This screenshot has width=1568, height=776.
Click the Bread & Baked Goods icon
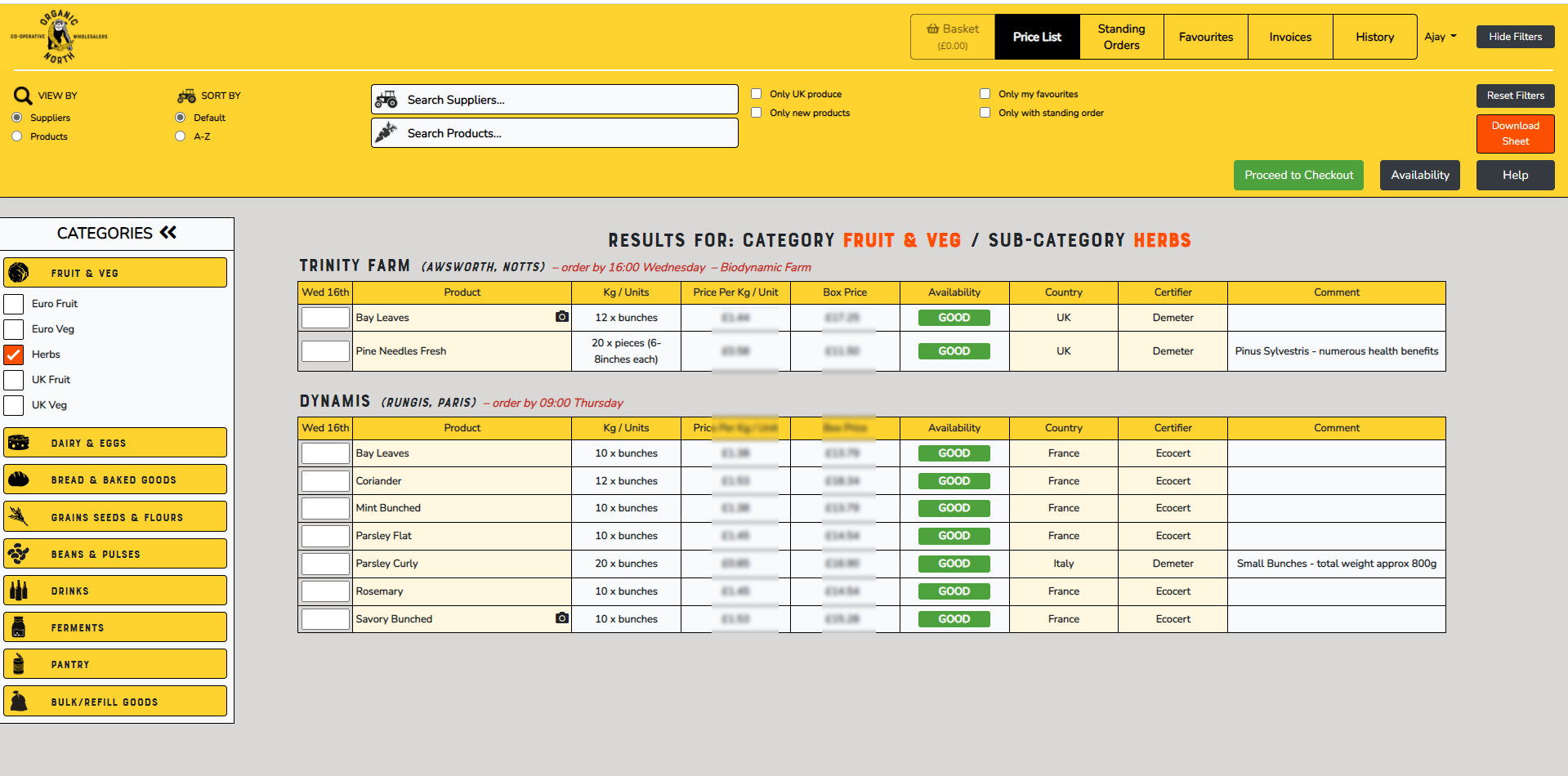(x=19, y=479)
